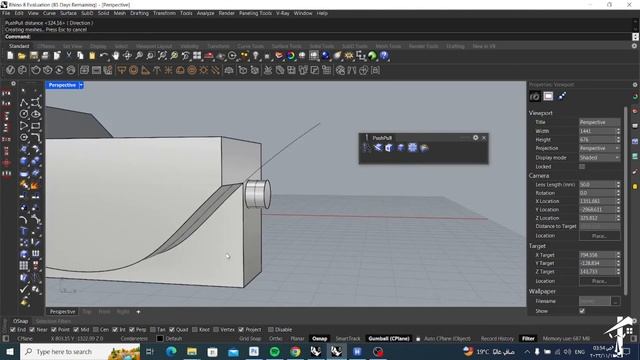The height and width of the screenshot is (360, 640).
Task: Click the Zoom extents icon
Action: coord(162,56)
